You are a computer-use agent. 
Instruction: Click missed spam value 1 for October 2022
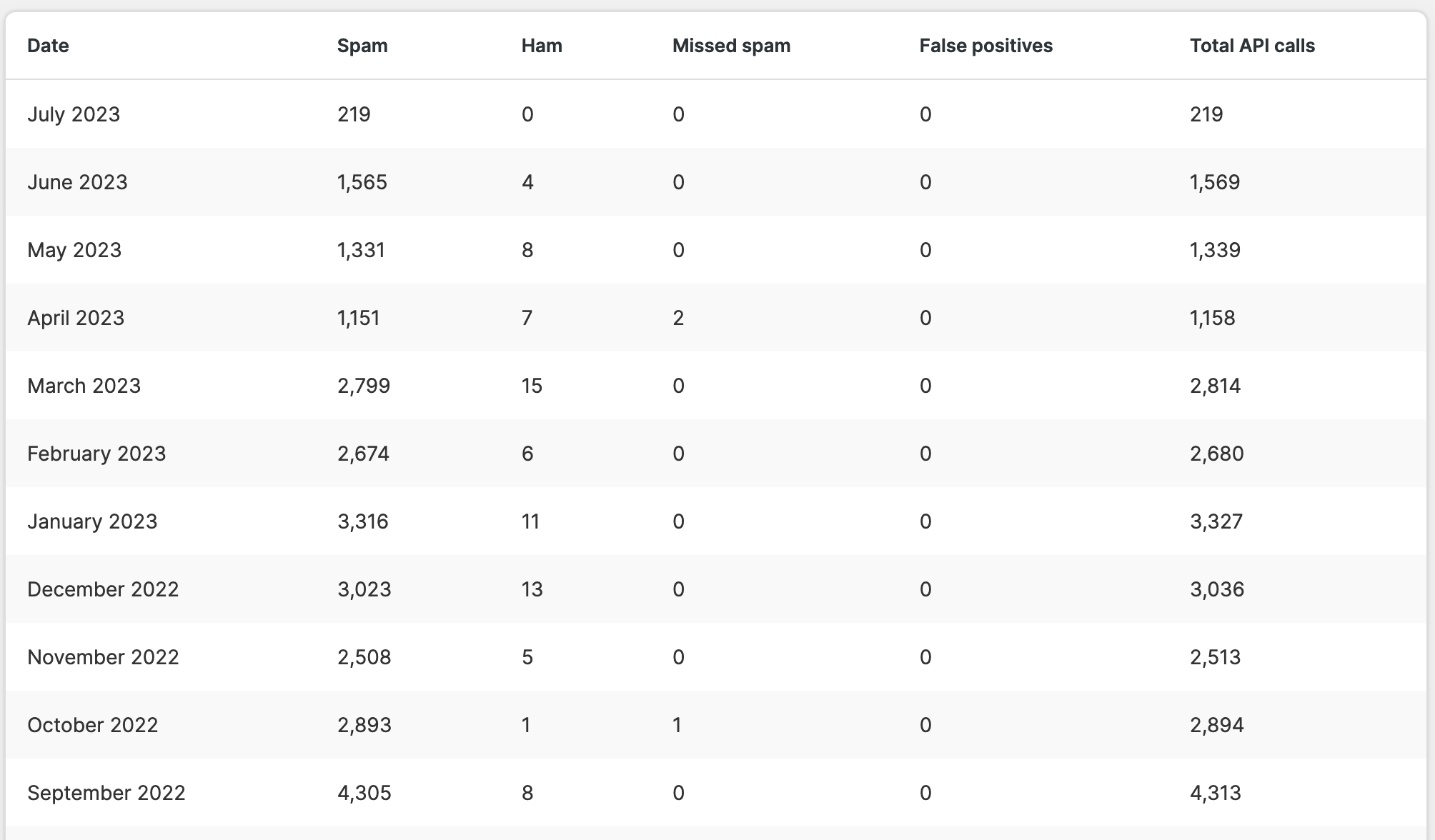click(x=677, y=725)
